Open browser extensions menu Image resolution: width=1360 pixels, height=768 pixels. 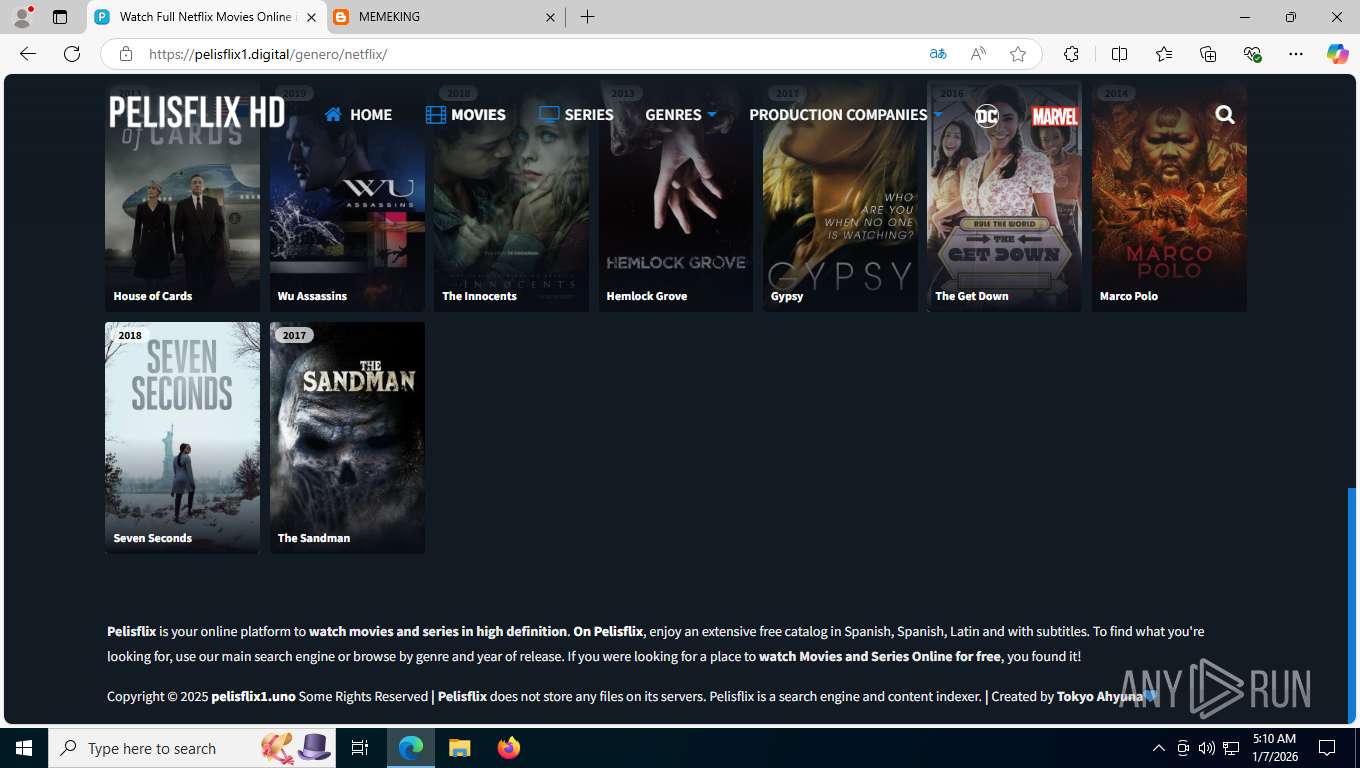tap(1071, 54)
